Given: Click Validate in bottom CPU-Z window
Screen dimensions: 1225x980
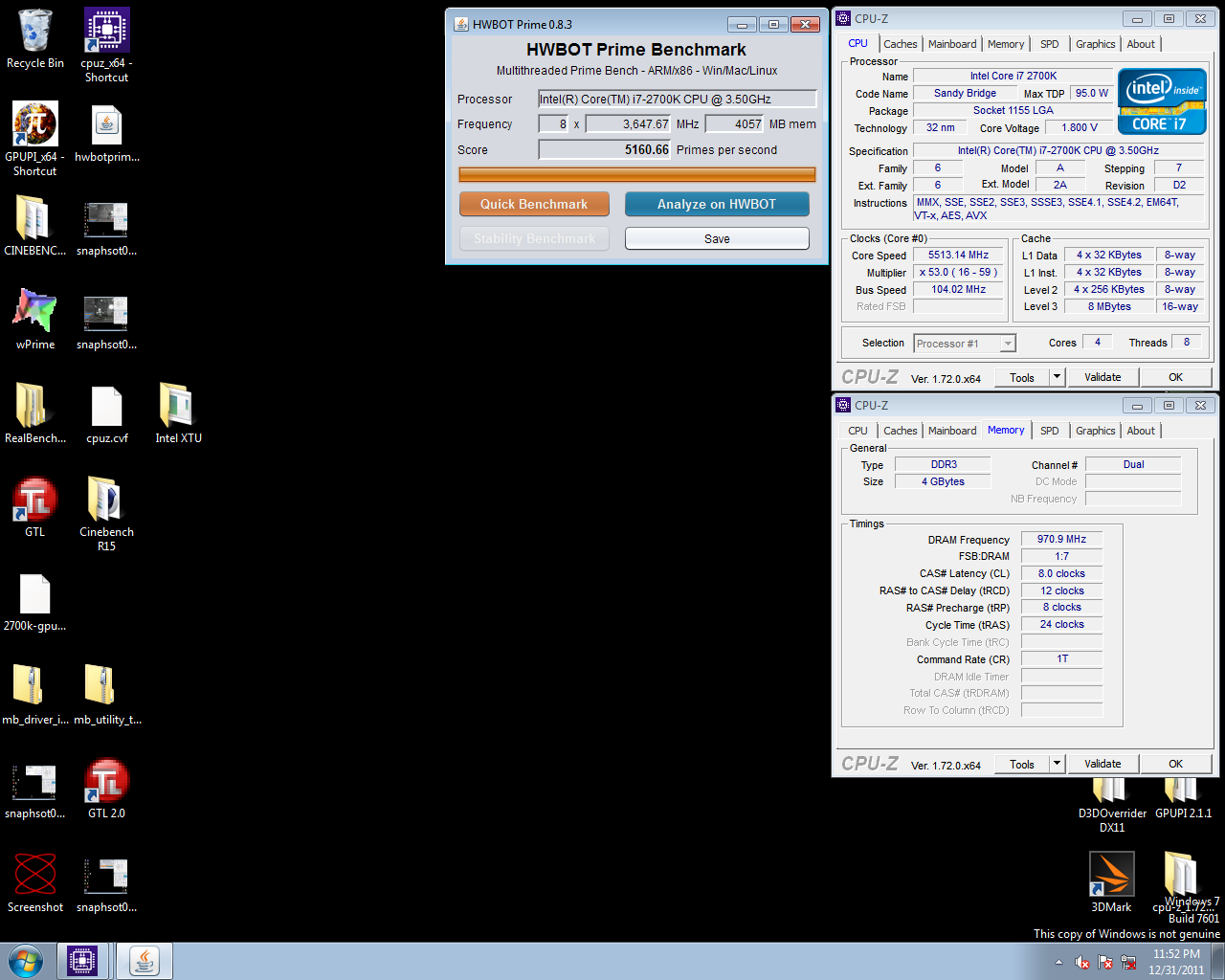Looking at the screenshot, I should point(1102,764).
